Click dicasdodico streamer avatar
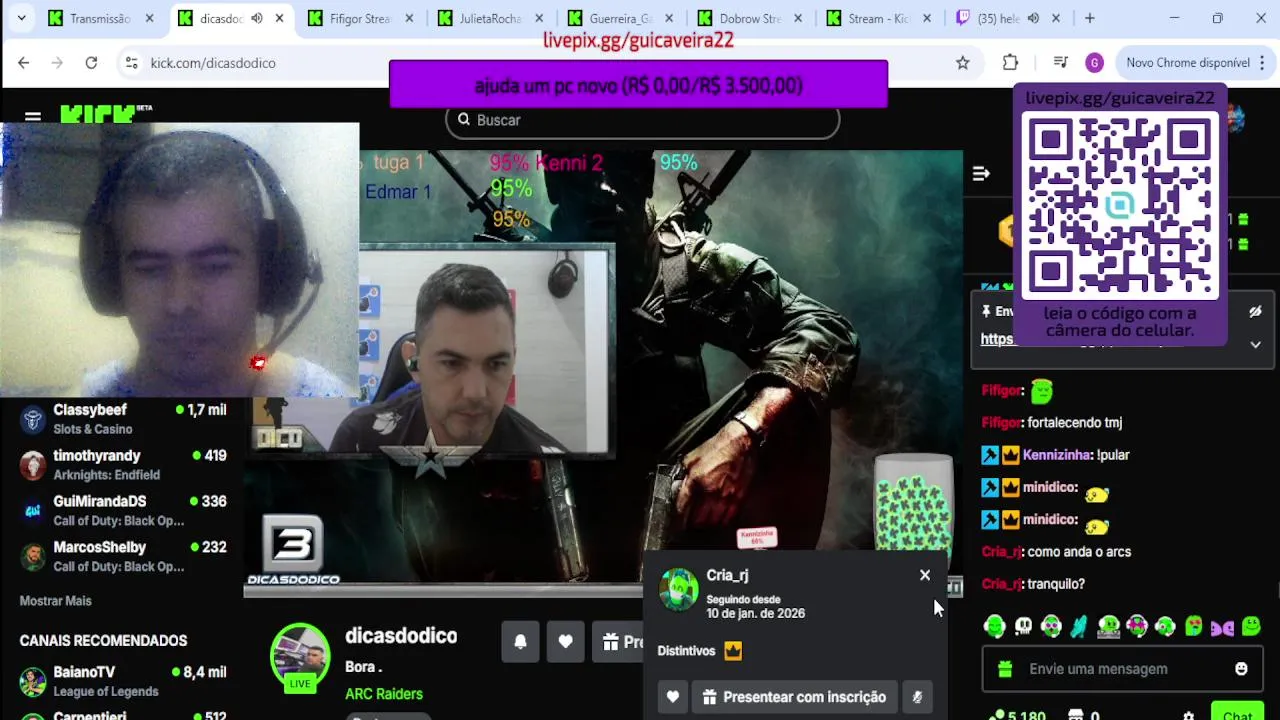1280x720 pixels. [x=300, y=656]
